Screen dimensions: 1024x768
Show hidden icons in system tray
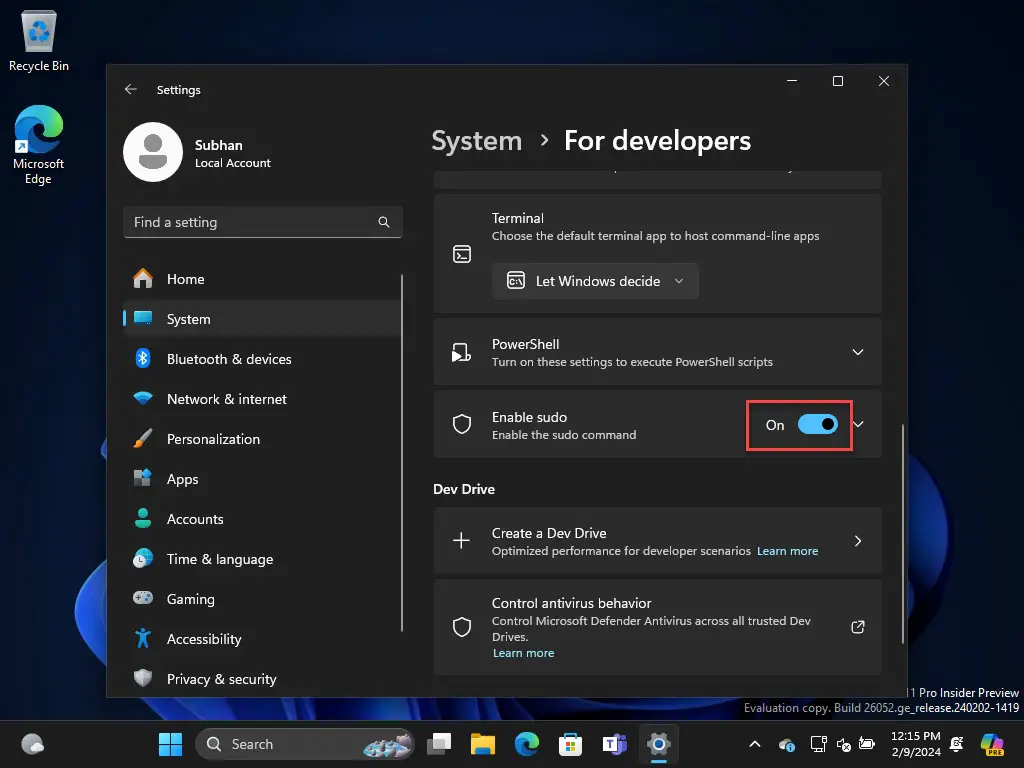[x=755, y=744]
